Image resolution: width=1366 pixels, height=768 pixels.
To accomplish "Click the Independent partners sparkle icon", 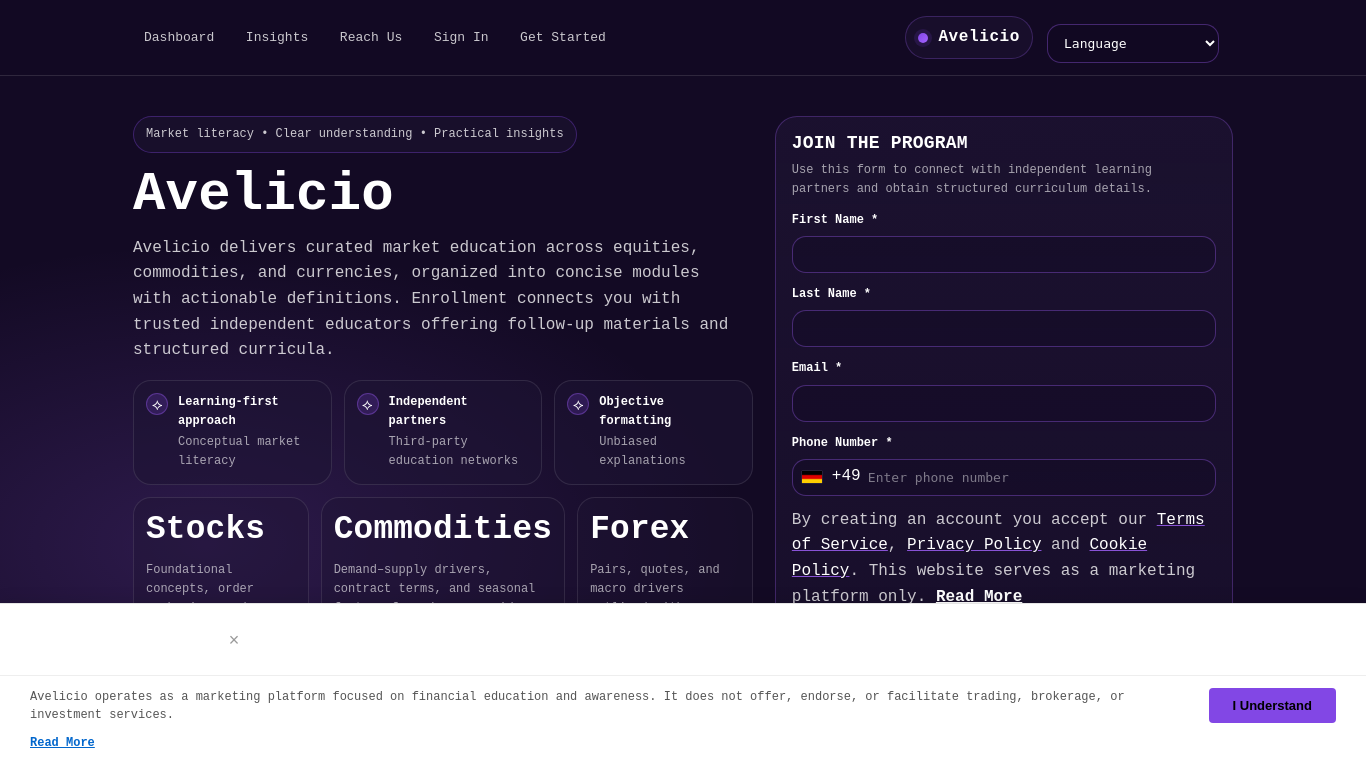I will point(368,404).
